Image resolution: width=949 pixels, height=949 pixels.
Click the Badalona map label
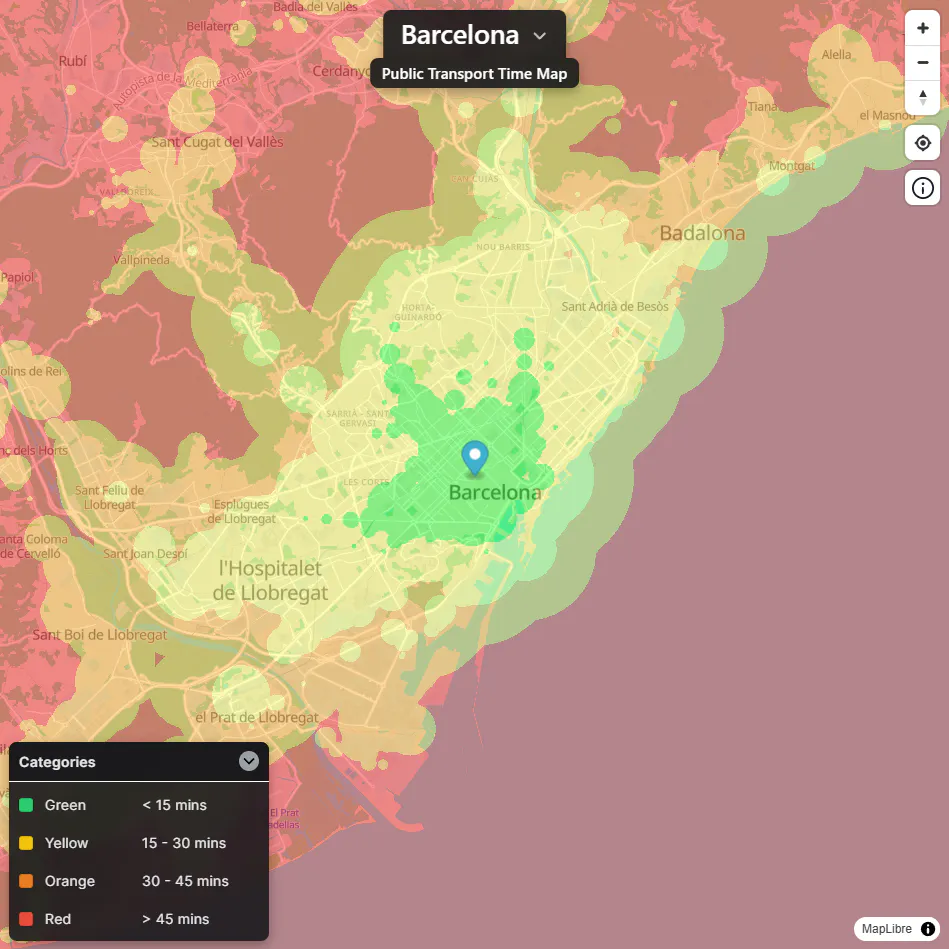click(702, 233)
